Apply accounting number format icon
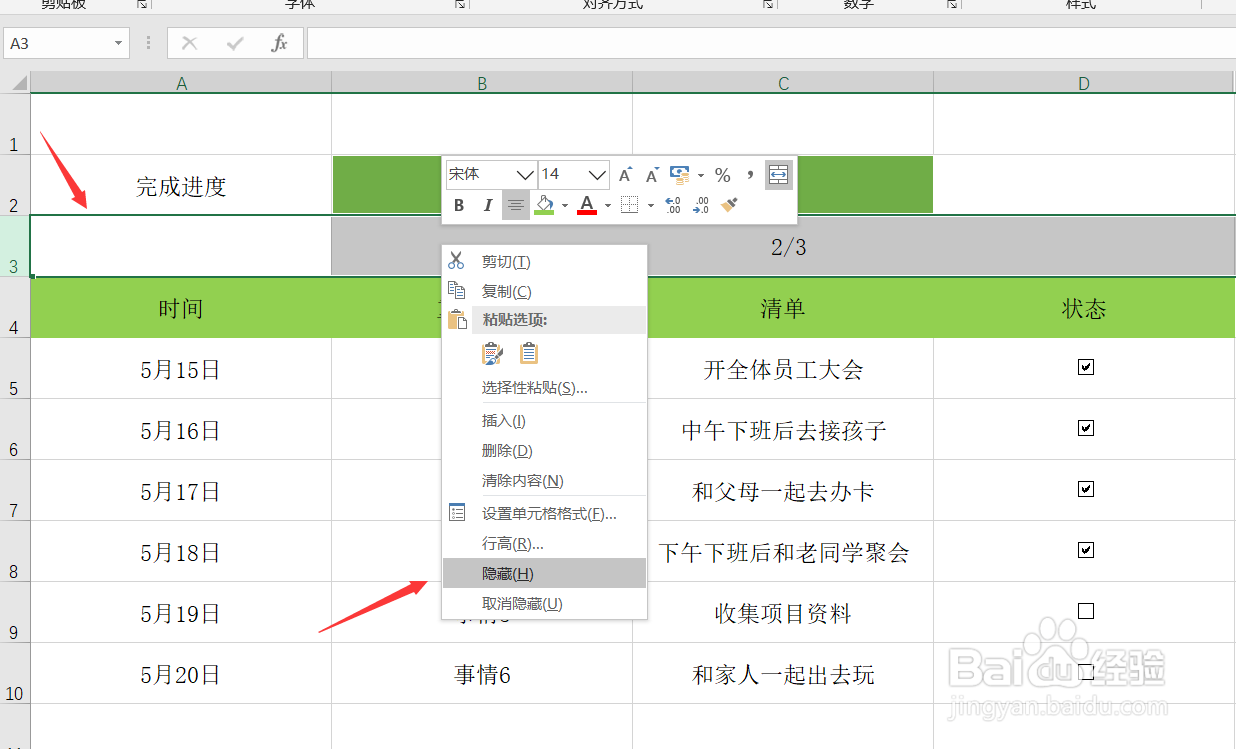The image size is (1236, 749). pyautogui.click(x=679, y=174)
